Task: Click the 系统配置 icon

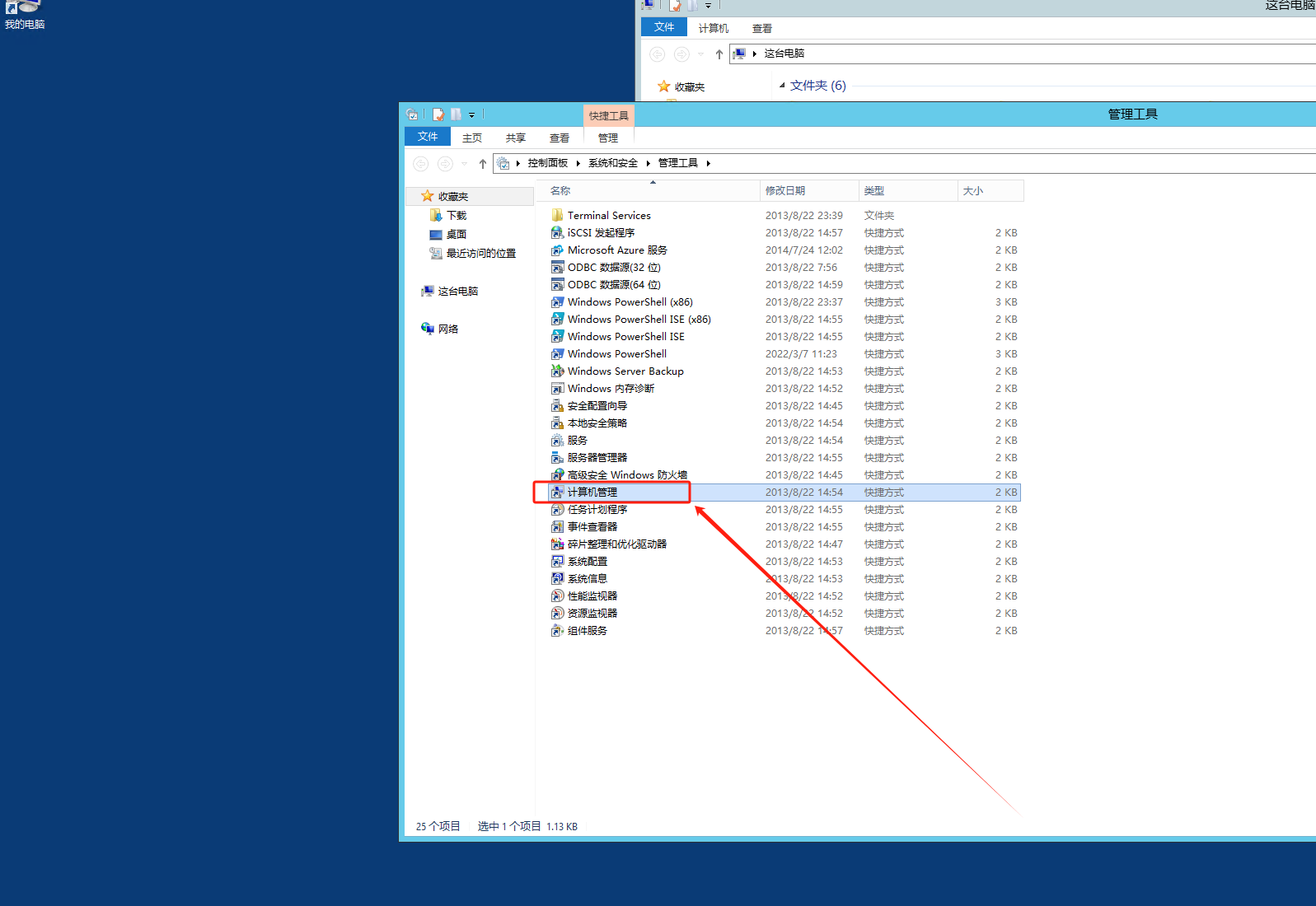Action: 558,561
